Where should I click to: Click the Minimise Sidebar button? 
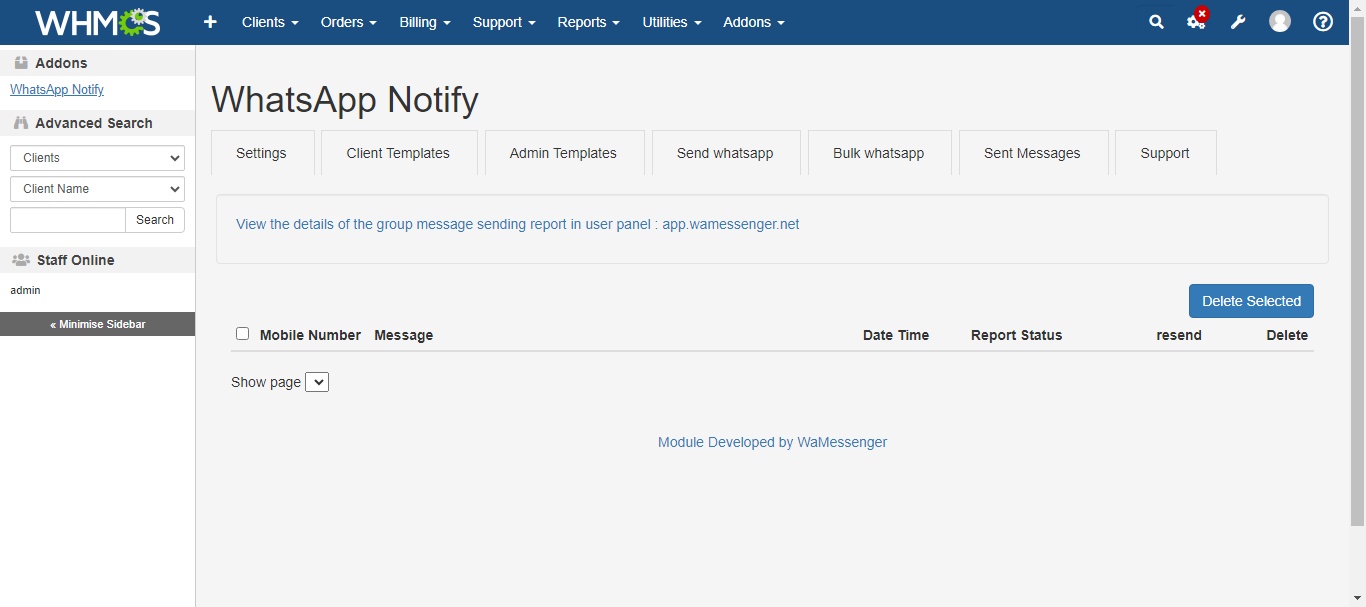(97, 324)
